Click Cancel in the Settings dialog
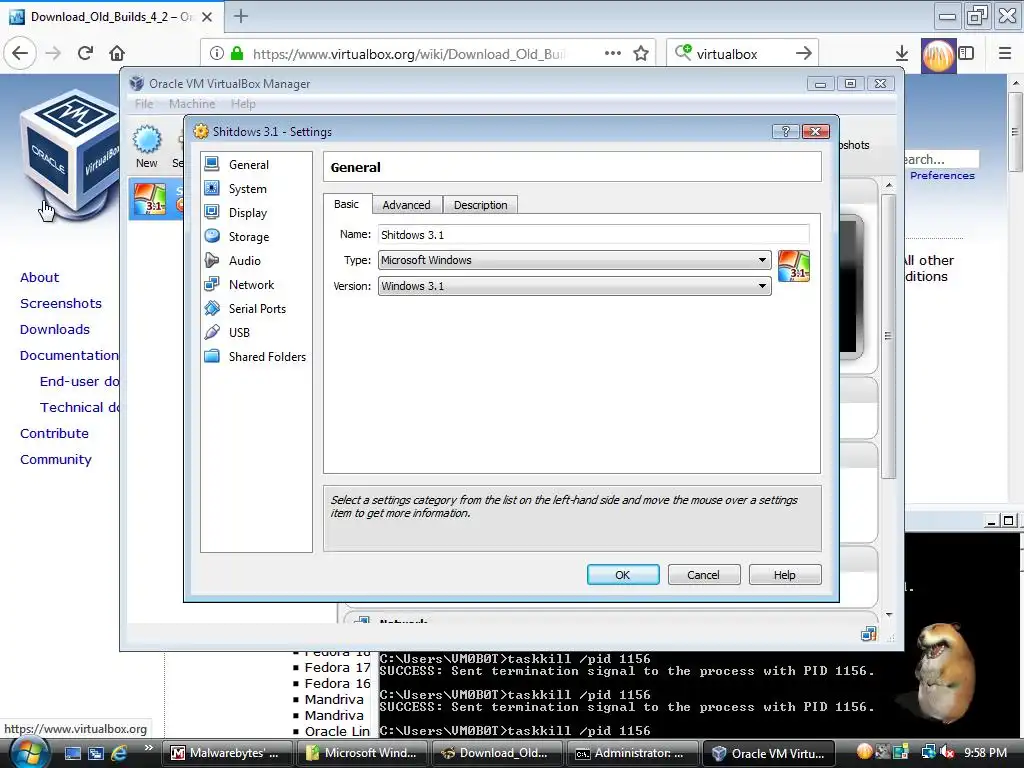 (703, 575)
